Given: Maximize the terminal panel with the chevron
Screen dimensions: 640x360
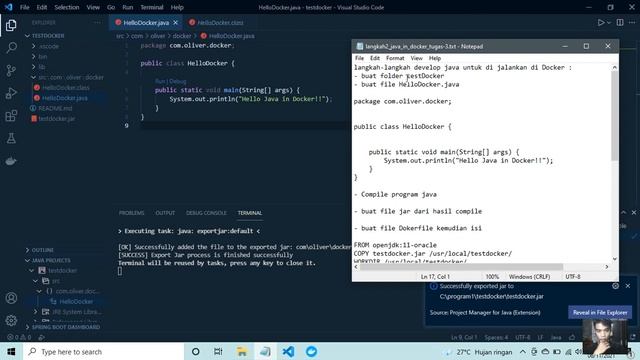Looking at the screenshot, I should click(624, 212).
